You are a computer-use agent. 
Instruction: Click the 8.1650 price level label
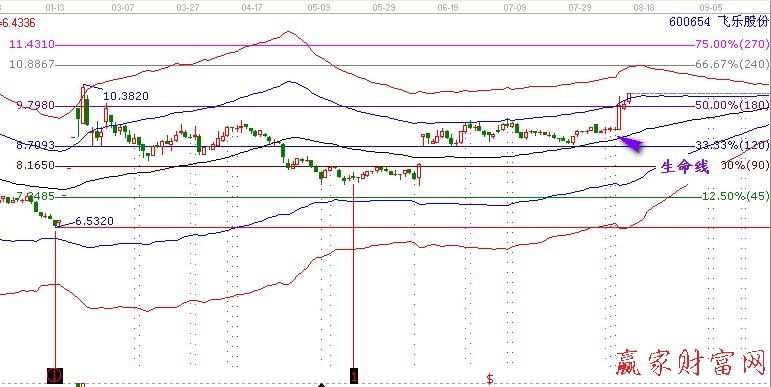(35, 166)
